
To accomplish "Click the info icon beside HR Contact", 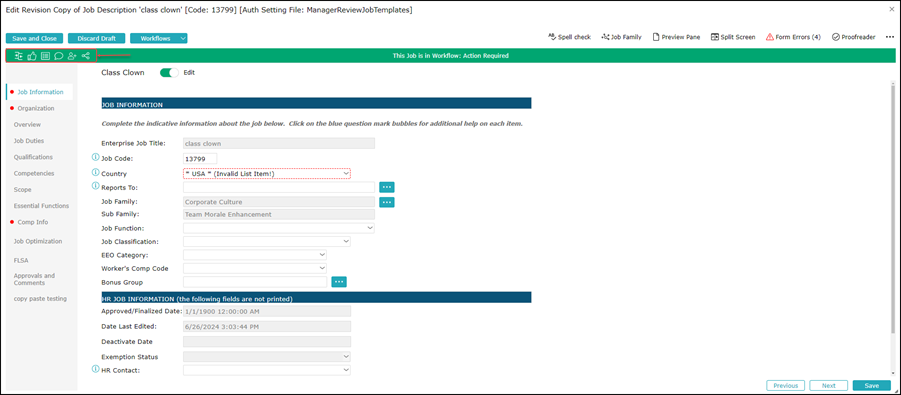I will click(x=95, y=369).
